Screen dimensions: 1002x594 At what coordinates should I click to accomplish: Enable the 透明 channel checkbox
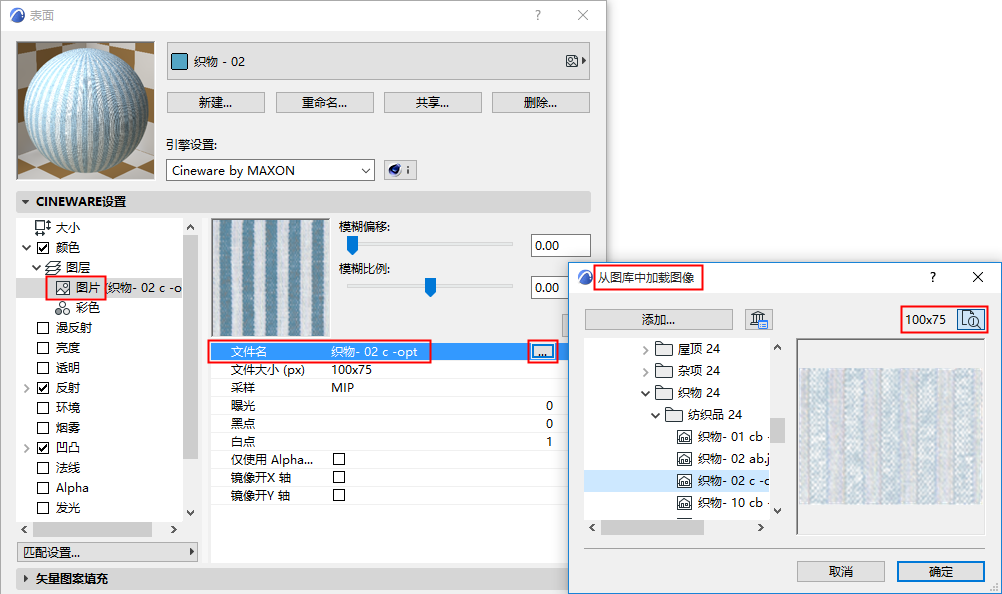(43, 368)
